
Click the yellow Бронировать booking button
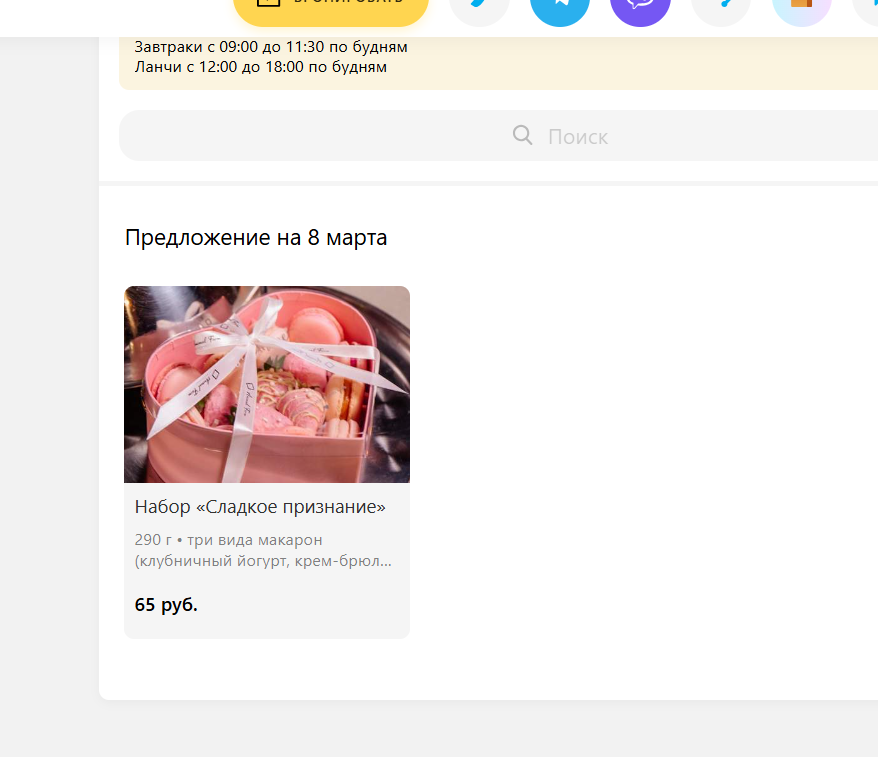tap(331, 7)
